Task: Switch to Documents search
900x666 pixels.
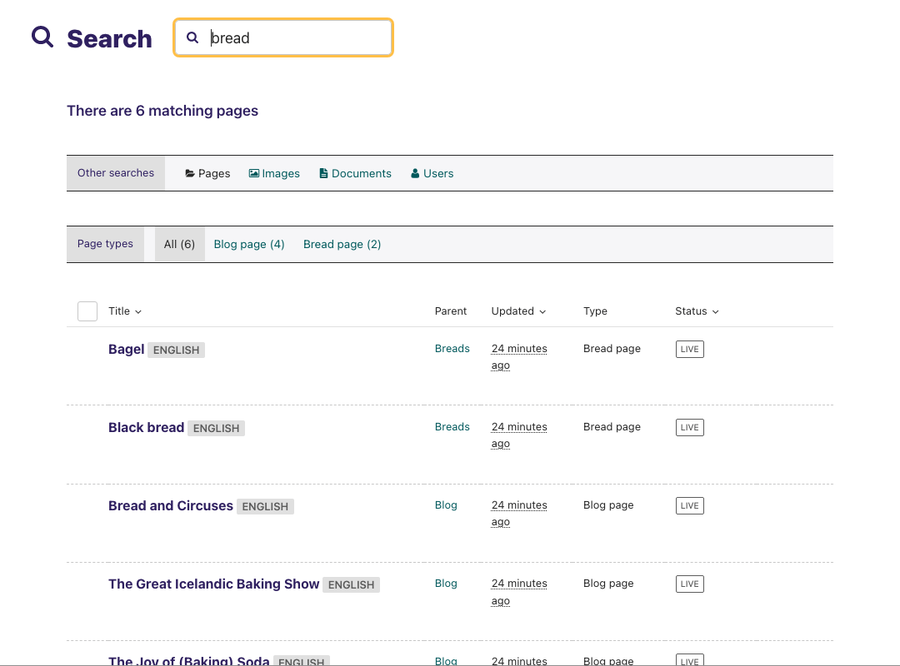Action: [x=355, y=173]
